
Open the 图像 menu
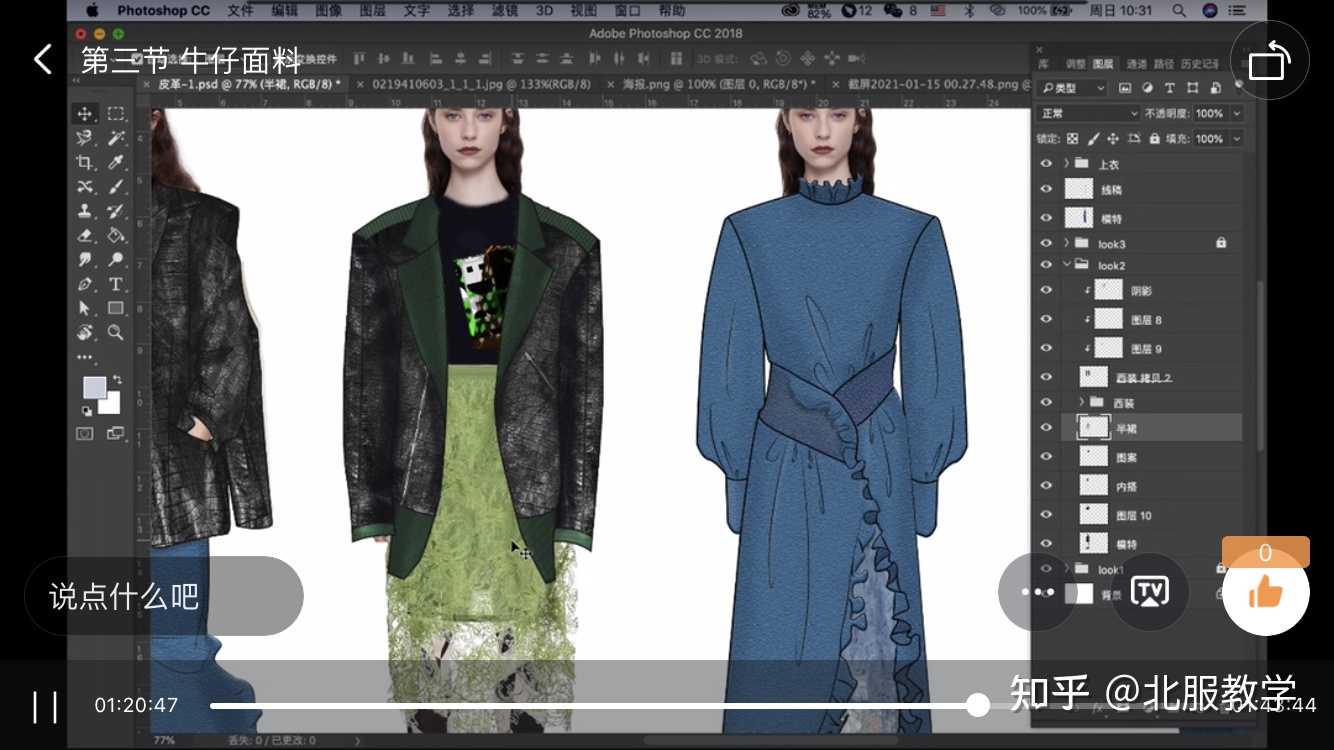point(329,11)
